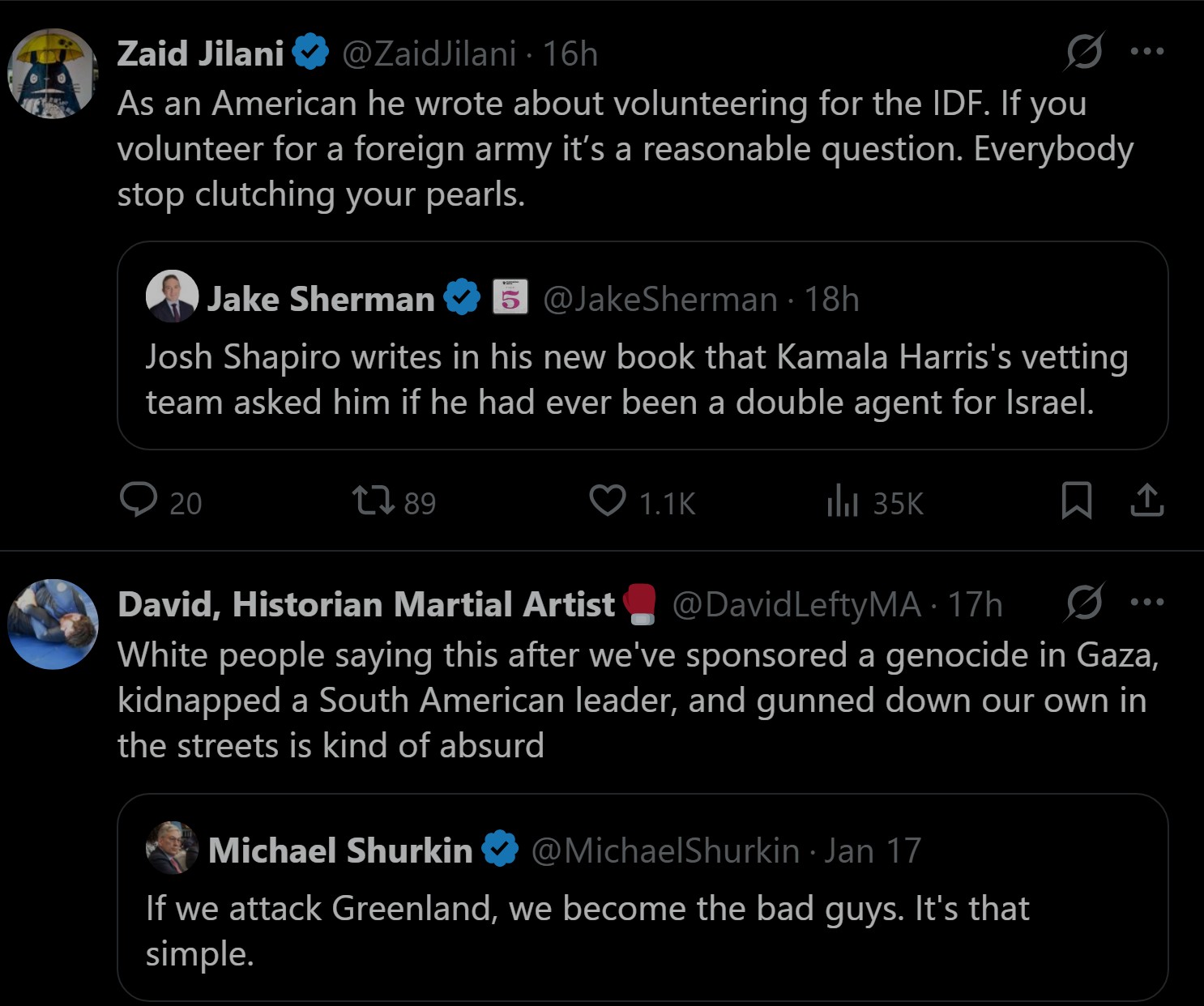Viewport: 1204px width, 1006px height.
Task: Open more options on Zaid Jilani's post
Action: [x=1147, y=52]
